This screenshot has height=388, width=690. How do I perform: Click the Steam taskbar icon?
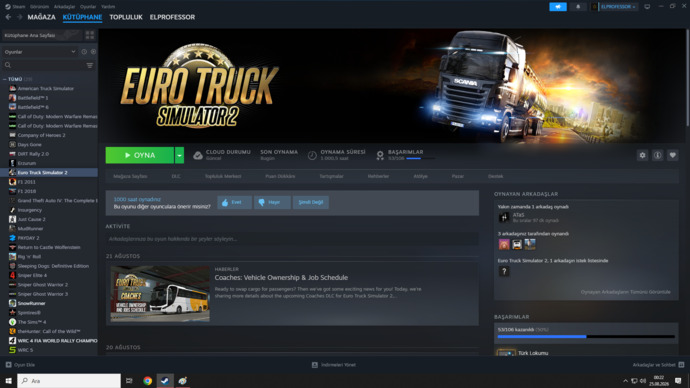(165, 381)
